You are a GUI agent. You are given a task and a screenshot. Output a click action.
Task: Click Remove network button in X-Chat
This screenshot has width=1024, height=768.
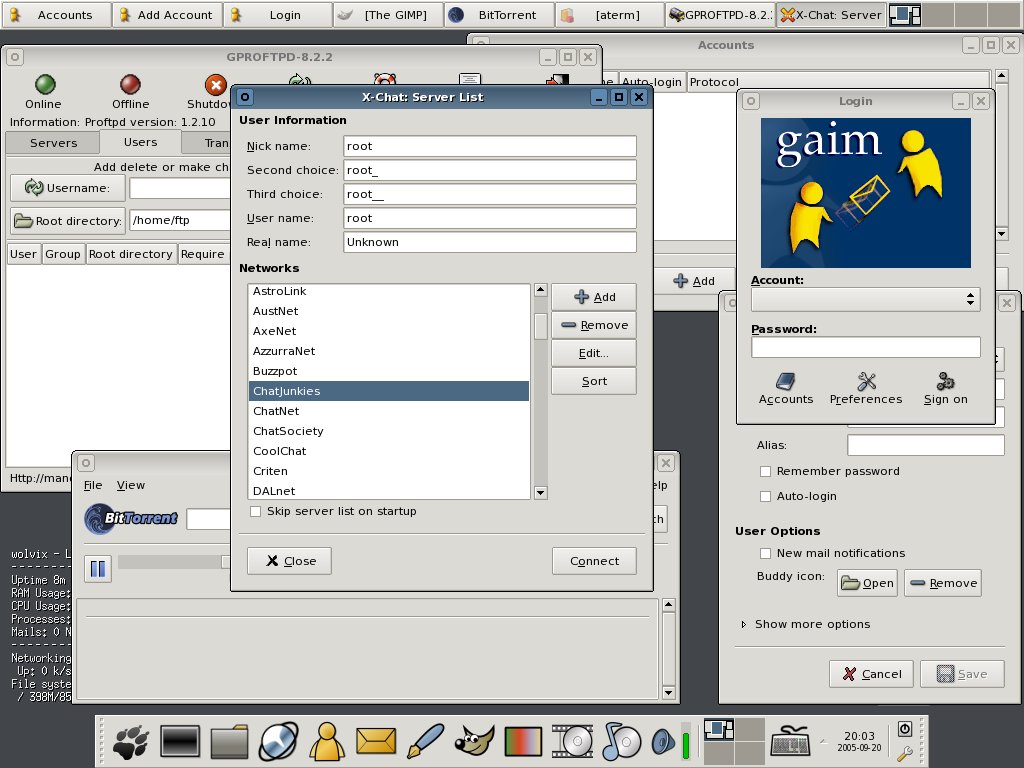(x=594, y=325)
